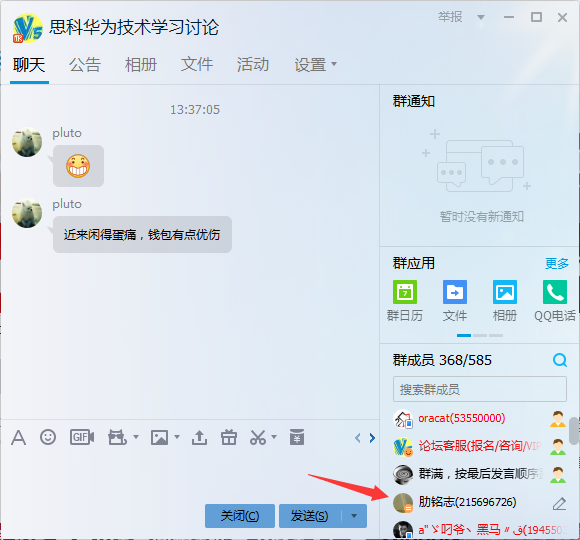Switch to the 聊天 tab
This screenshot has width=580, height=540.
click(29, 65)
